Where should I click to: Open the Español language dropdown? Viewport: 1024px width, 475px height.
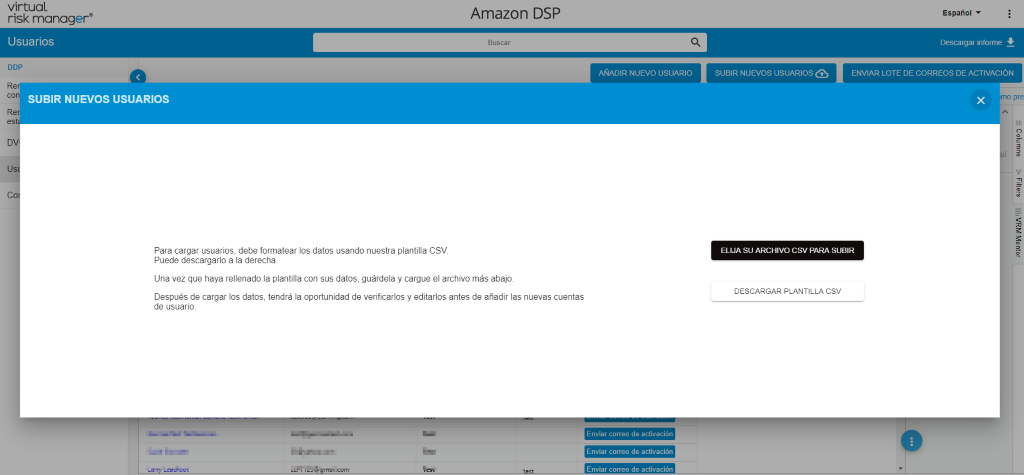[961, 12]
